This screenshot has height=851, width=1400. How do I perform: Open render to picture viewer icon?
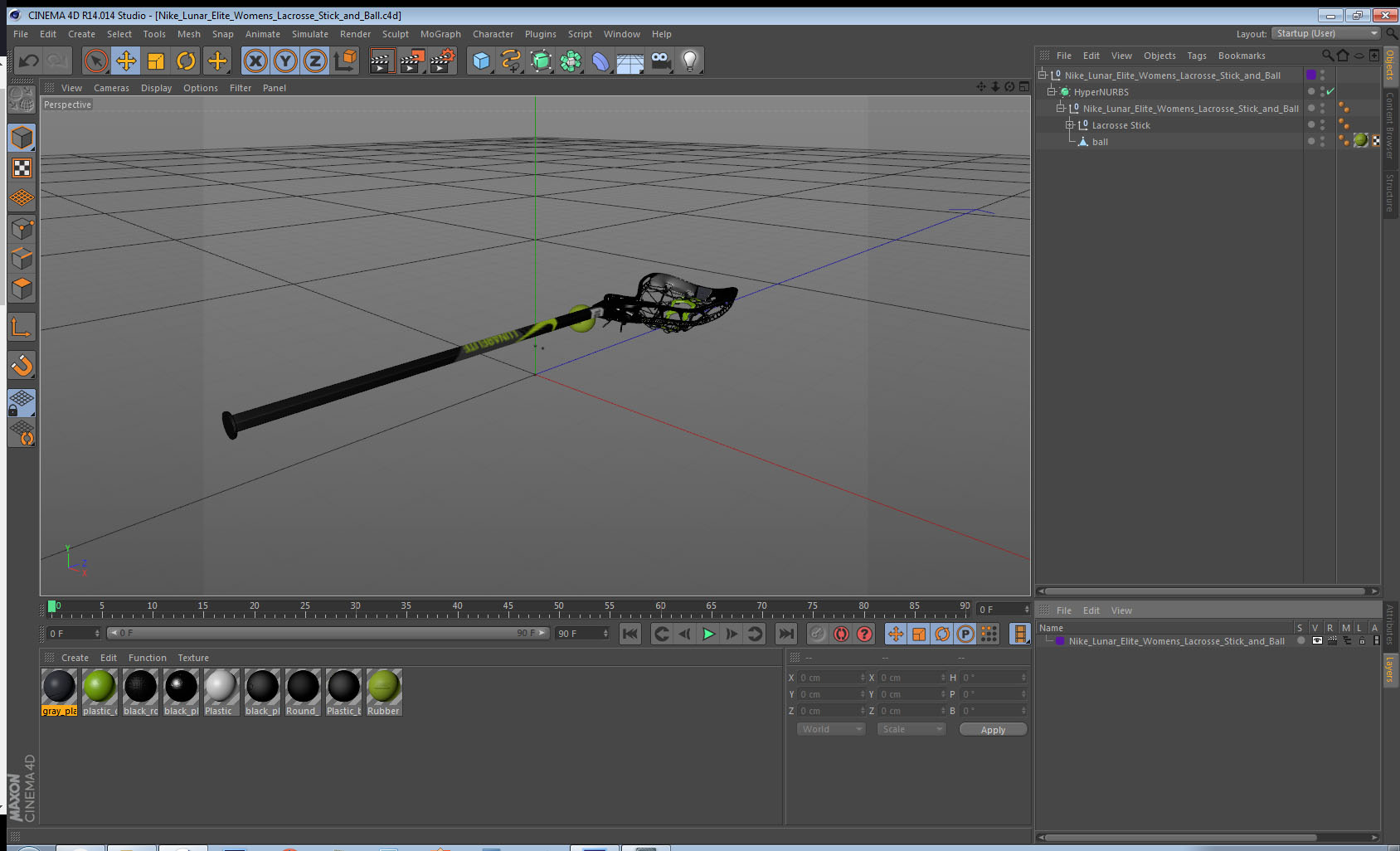click(412, 61)
